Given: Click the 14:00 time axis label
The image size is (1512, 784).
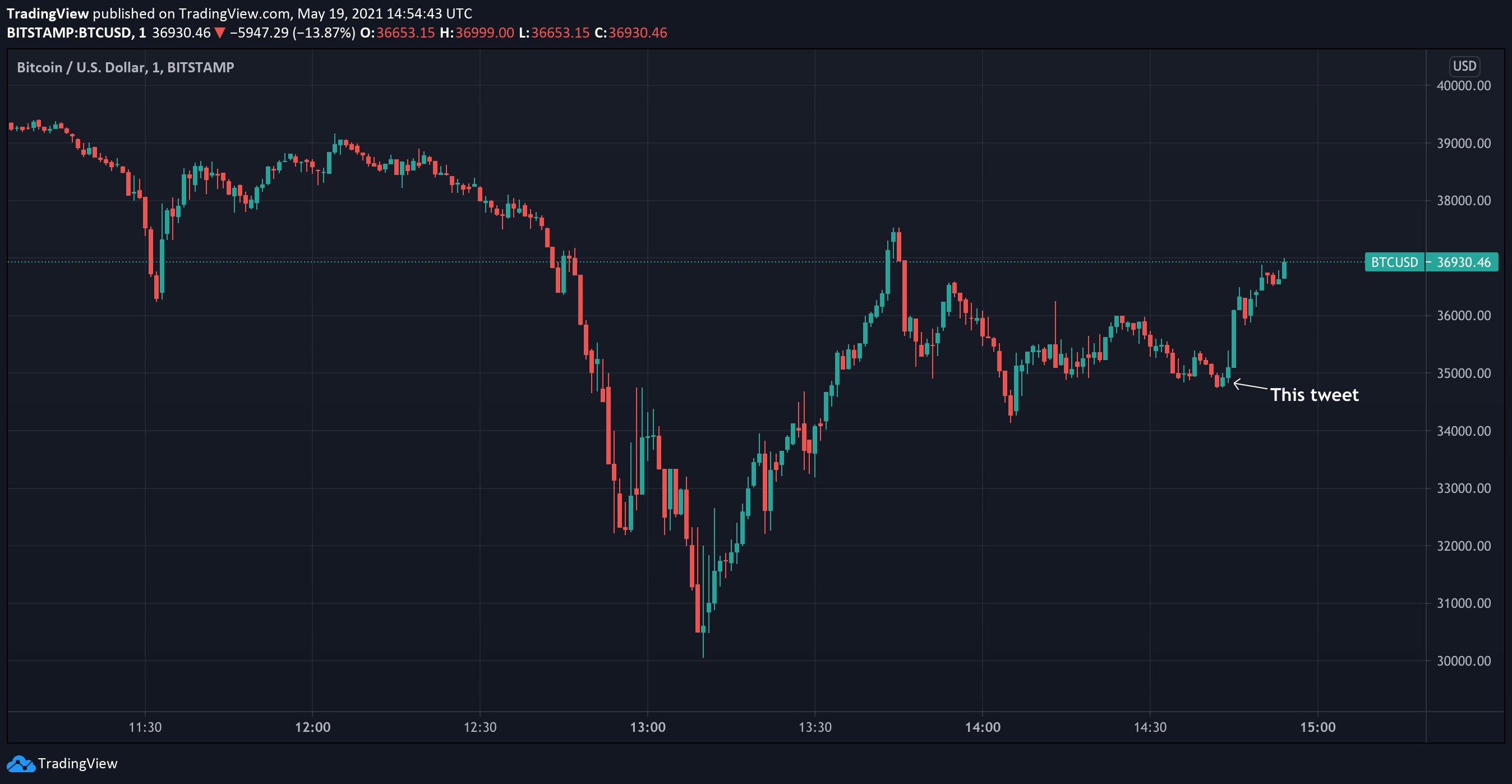Looking at the screenshot, I should (x=983, y=727).
